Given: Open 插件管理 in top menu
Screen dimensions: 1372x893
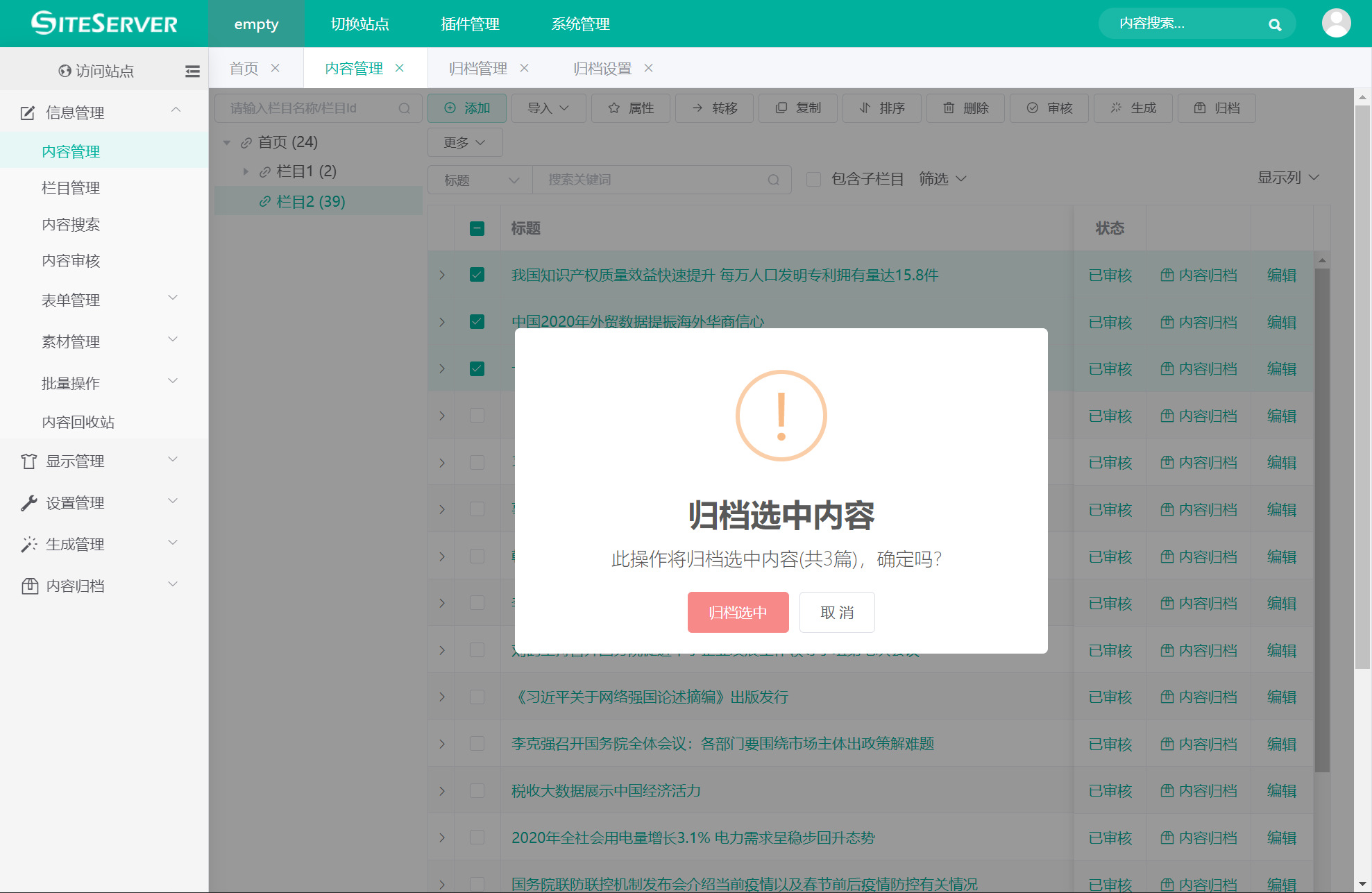Looking at the screenshot, I should [x=470, y=24].
